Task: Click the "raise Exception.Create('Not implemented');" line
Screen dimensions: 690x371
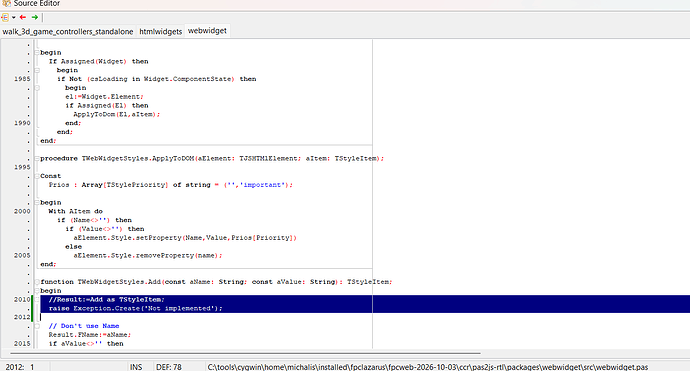Action: 136,309
